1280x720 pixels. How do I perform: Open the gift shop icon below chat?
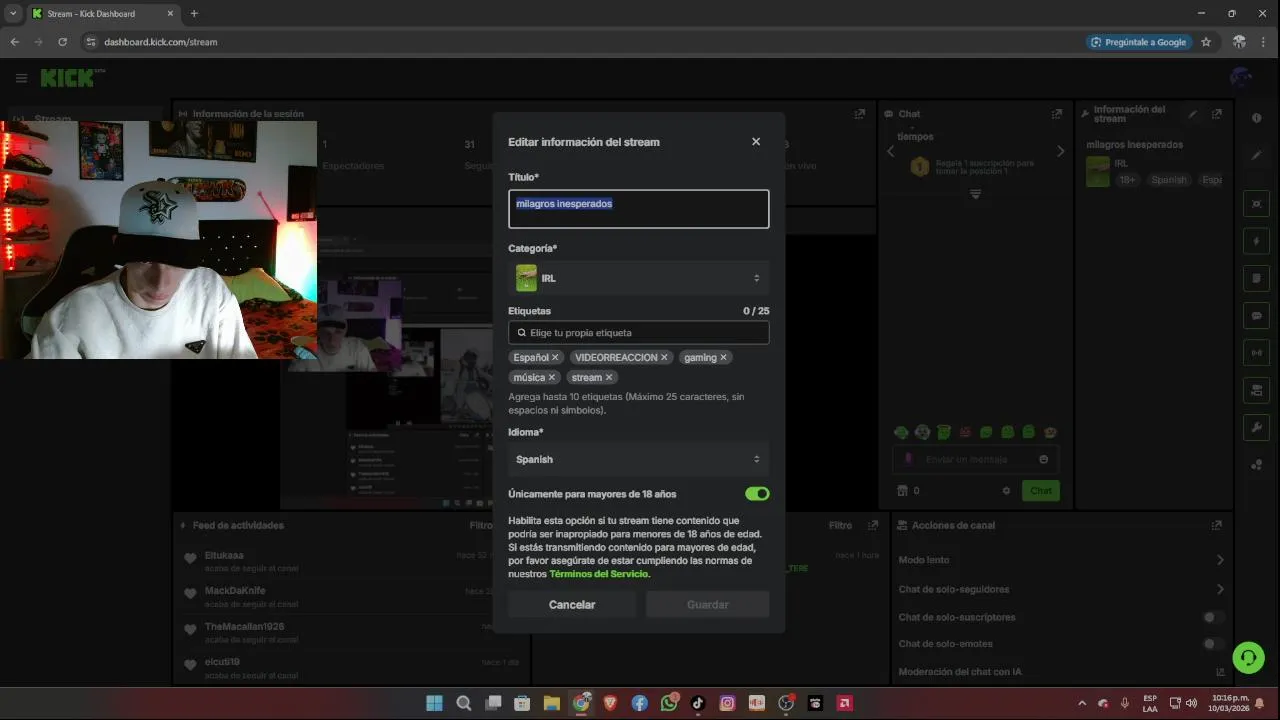point(902,491)
